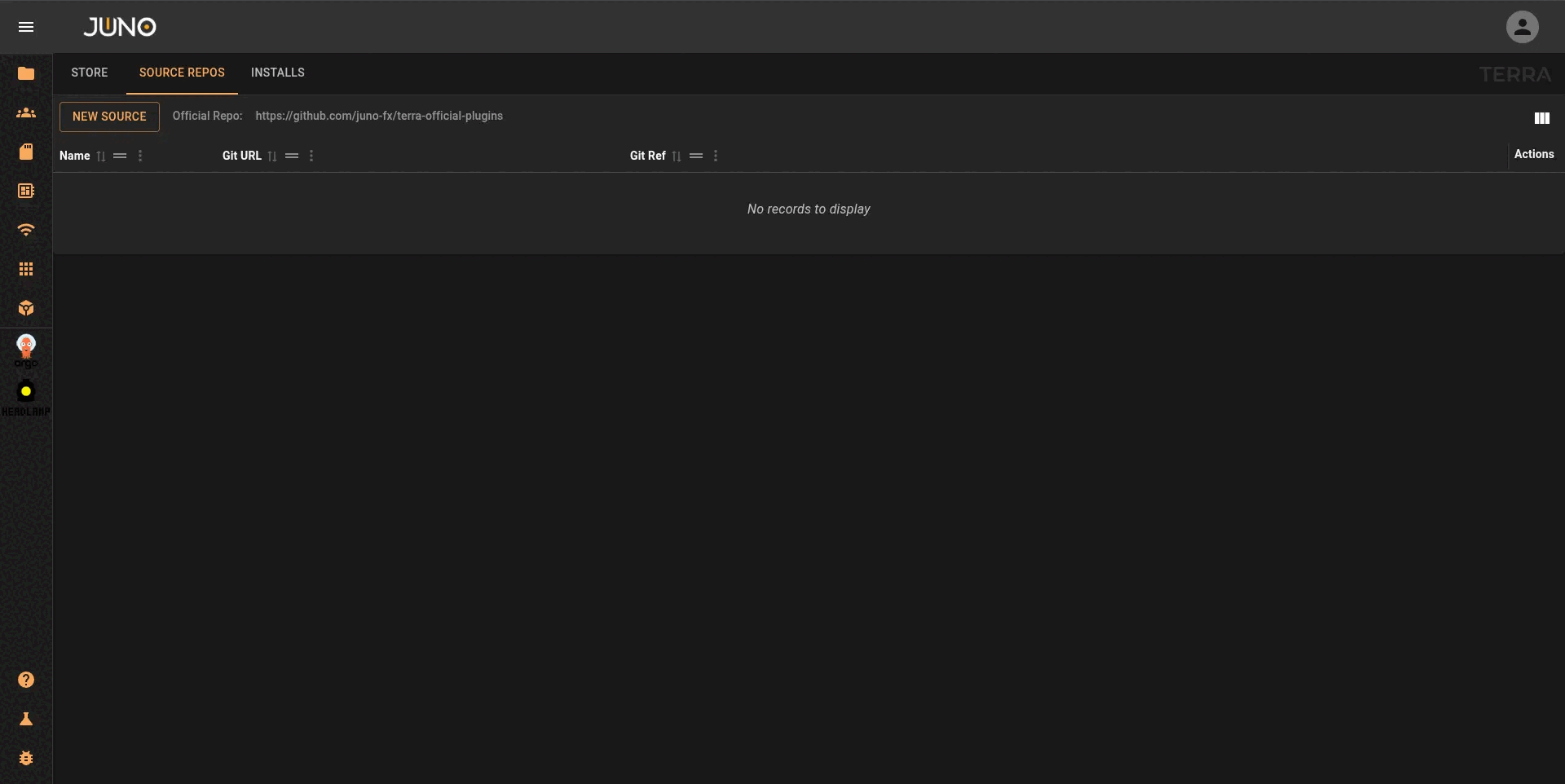This screenshot has height=784, width=1565.
Task: Open the folder icon in the sidebar
Action: click(x=26, y=73)
